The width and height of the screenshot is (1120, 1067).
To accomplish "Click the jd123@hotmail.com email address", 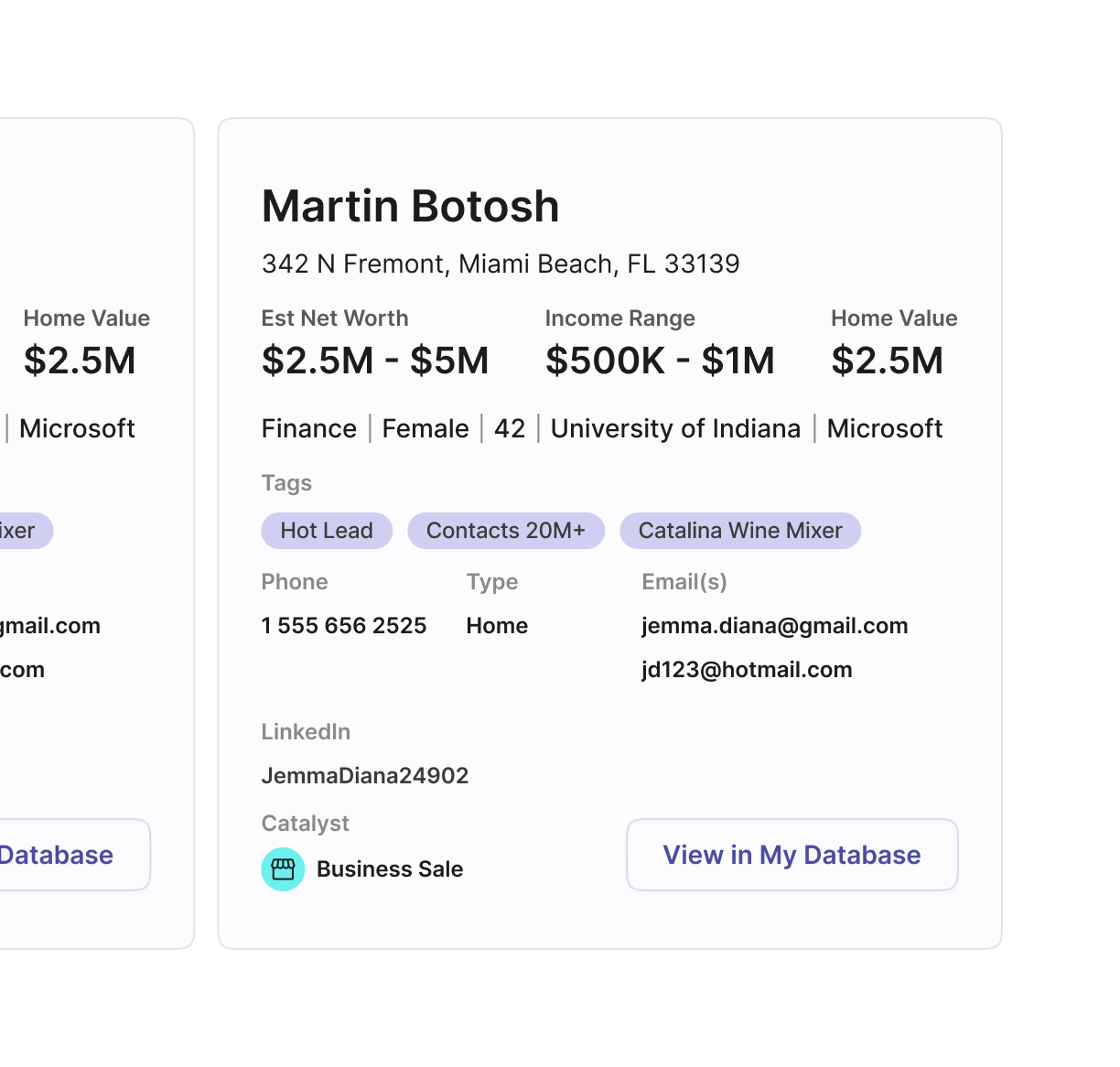I will (x=747, y=670).
